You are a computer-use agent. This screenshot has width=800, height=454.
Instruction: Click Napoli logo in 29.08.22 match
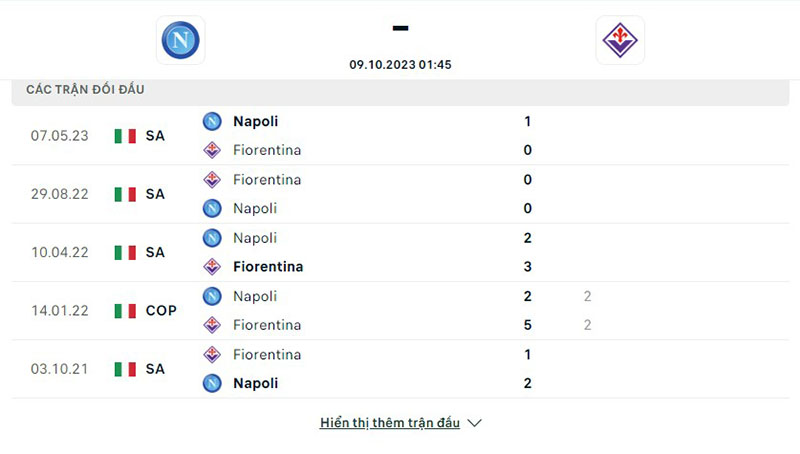[212, 209]
